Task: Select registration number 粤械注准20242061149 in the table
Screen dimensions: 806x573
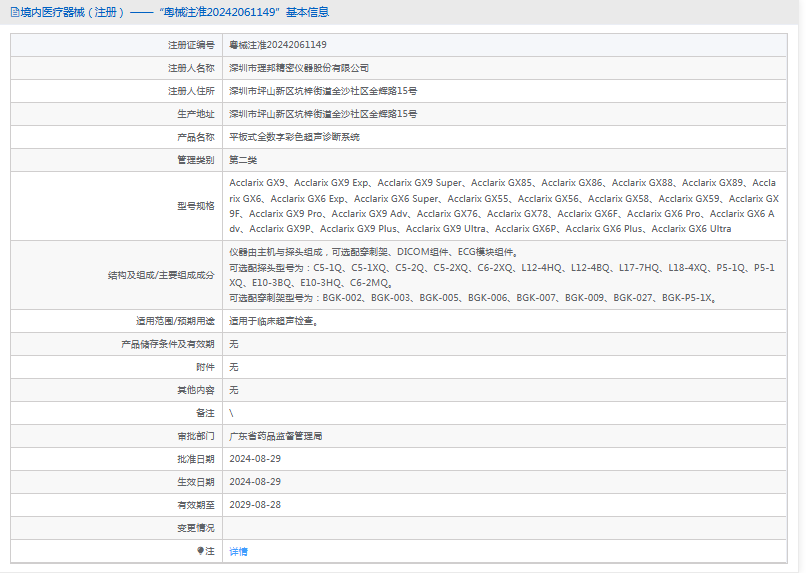Action: [278, 45]
